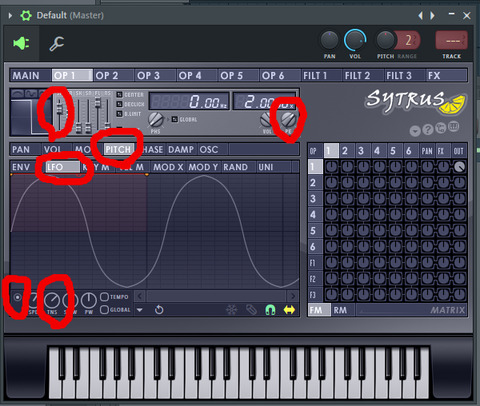This screenshot has width=480, height=406.
Task: Toggle the DECLICK switch
Action: 119,104
